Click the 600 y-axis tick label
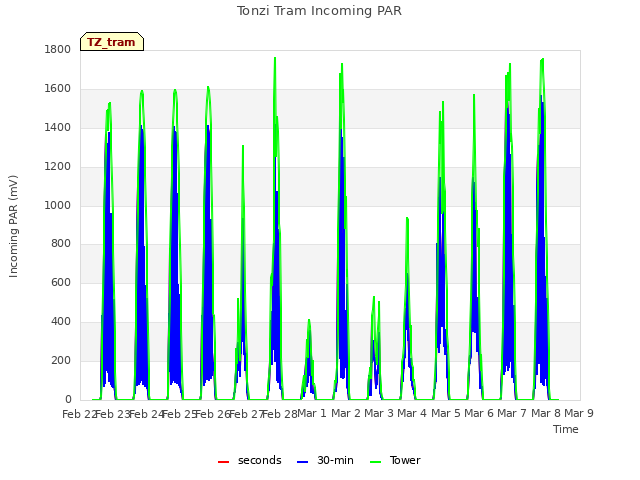Viewport: 640px width, 480px height. click(x=61, y=282)
